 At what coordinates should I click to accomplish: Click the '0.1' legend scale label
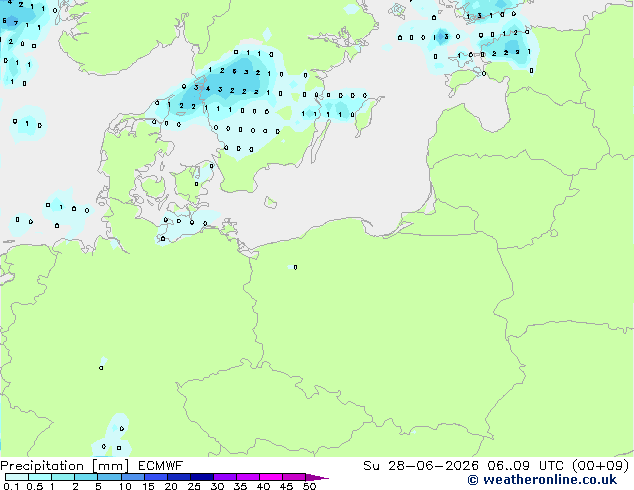click(11, 486)
